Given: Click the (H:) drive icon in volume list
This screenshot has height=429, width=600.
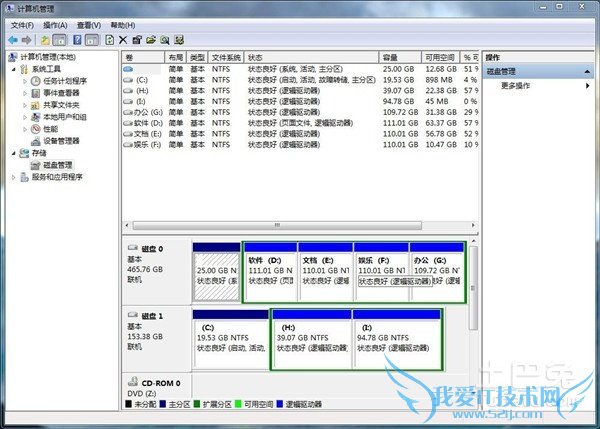Looking at the screenshot, I should pos(128,91).
